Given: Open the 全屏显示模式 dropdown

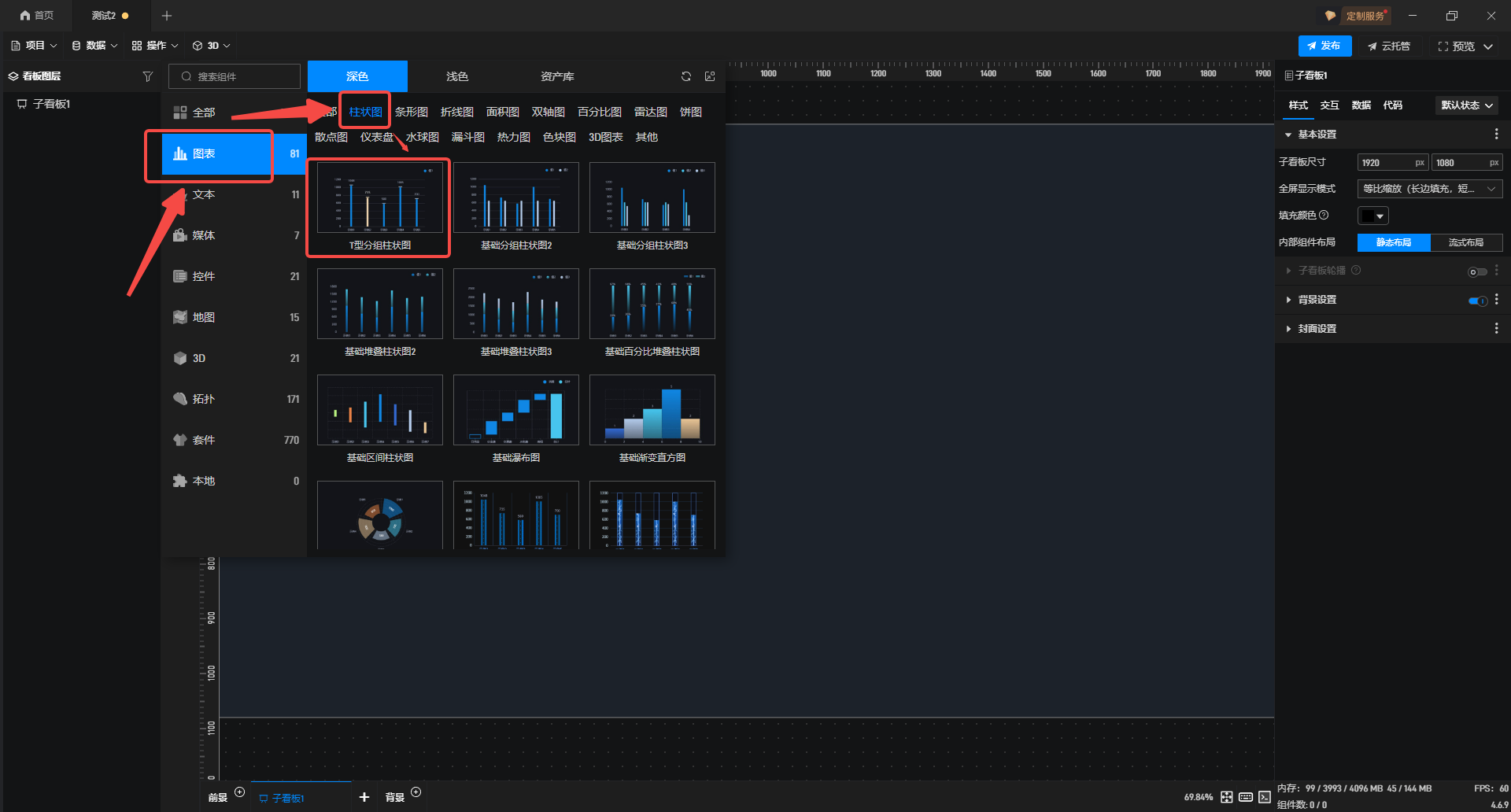Looking at the screenshot, I should point(1429,189).
